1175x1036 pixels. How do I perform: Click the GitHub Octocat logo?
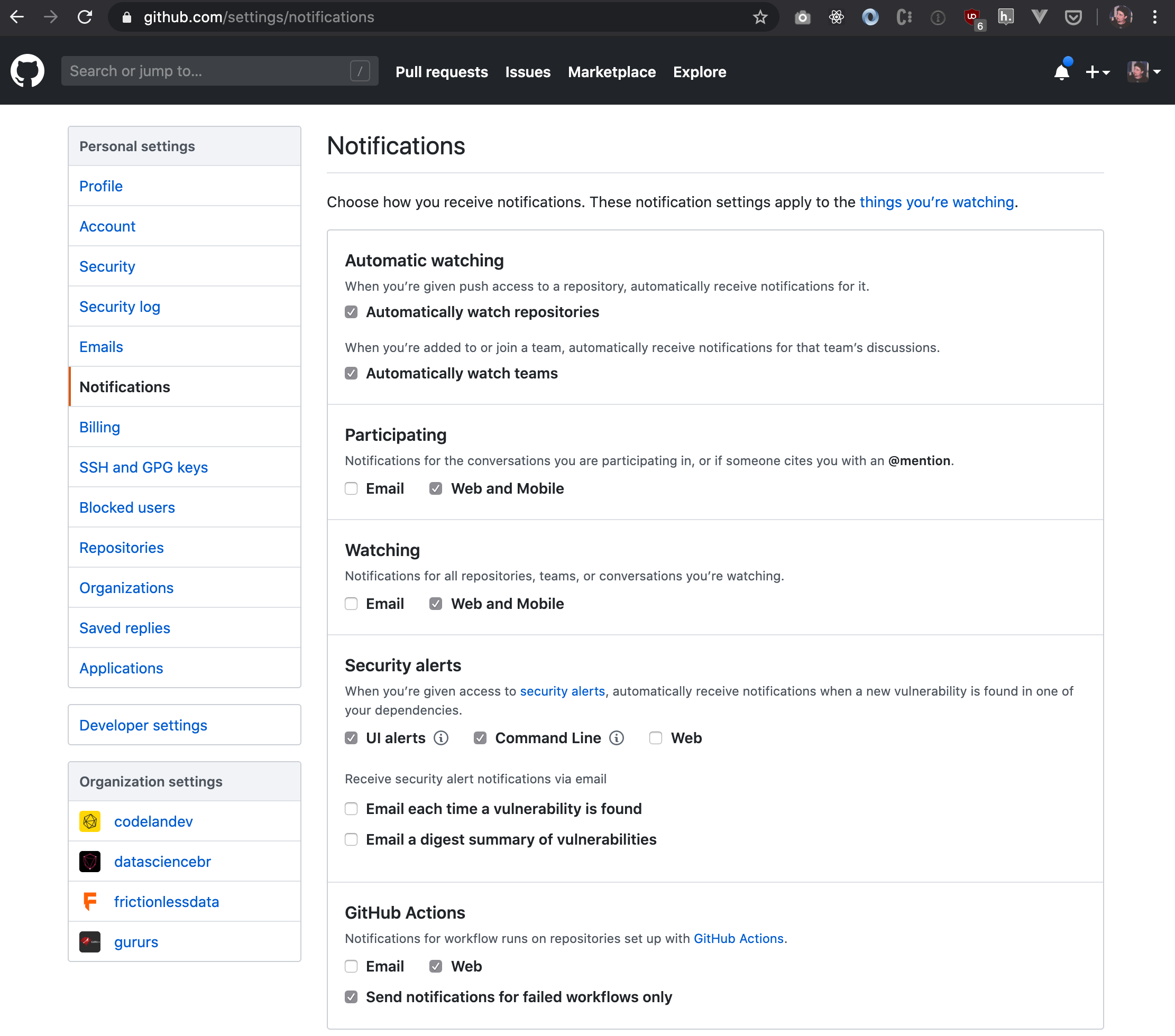click(x=27, y=71)
